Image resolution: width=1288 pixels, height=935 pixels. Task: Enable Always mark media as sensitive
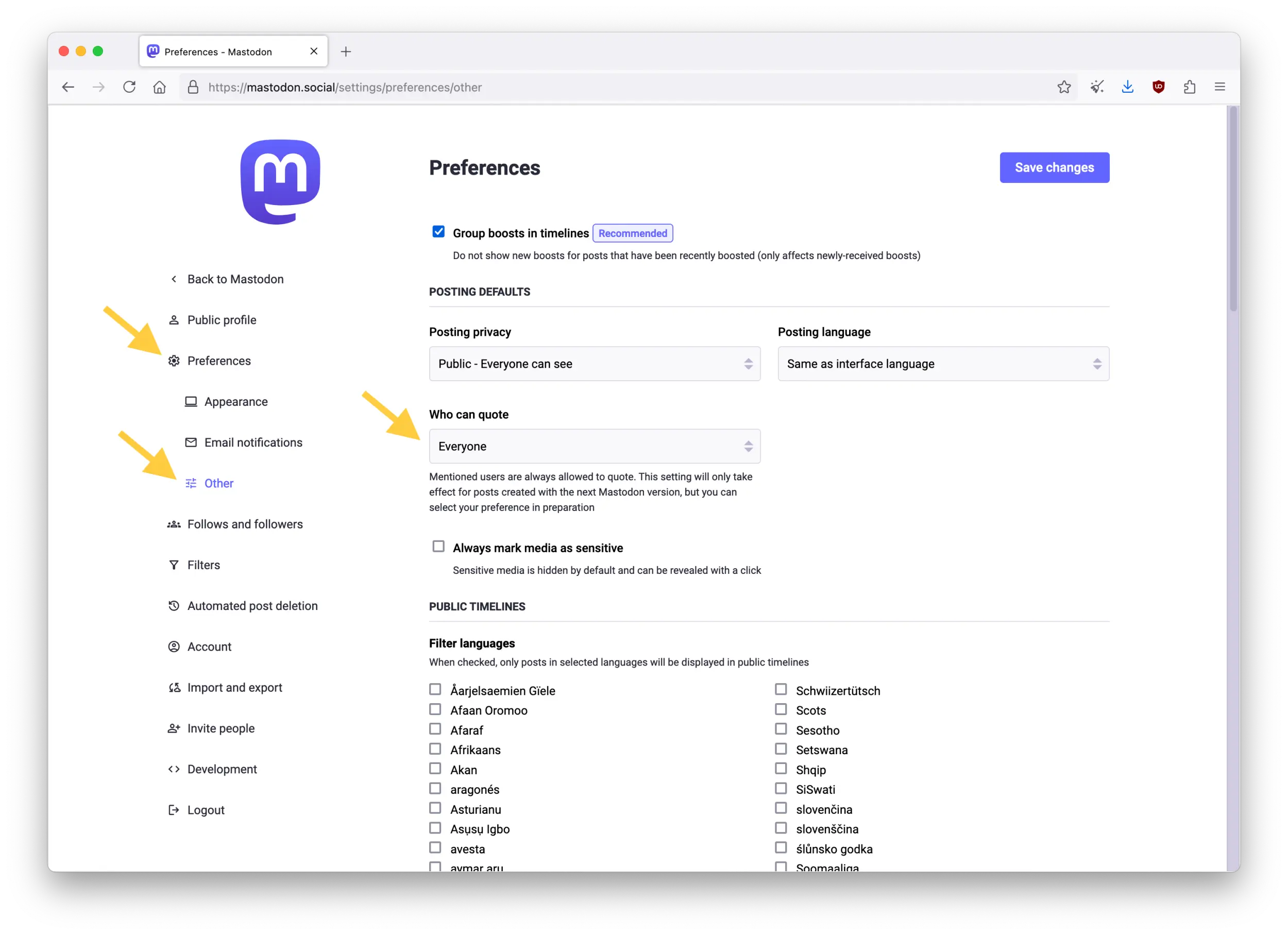(438, 546)
